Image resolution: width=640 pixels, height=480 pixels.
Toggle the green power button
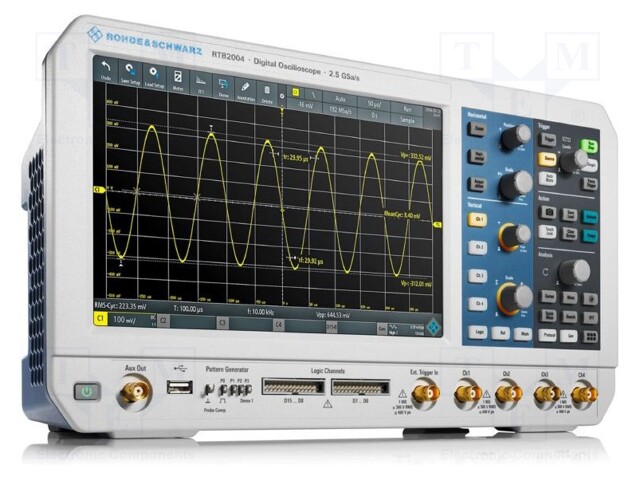87,391
